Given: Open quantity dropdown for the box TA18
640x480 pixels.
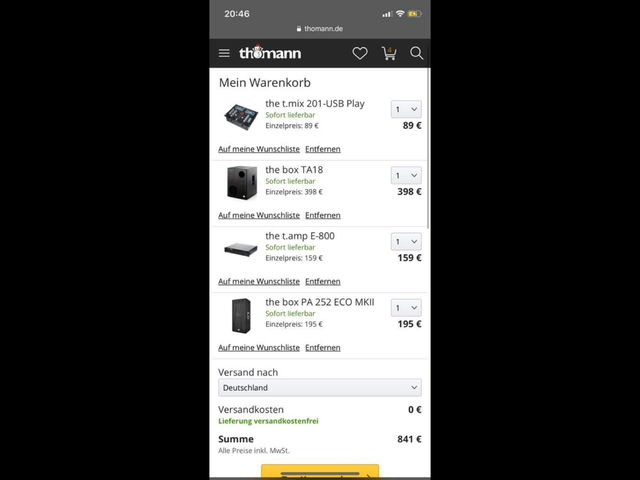Looking at the screenshot, I should tap(406, 175).
